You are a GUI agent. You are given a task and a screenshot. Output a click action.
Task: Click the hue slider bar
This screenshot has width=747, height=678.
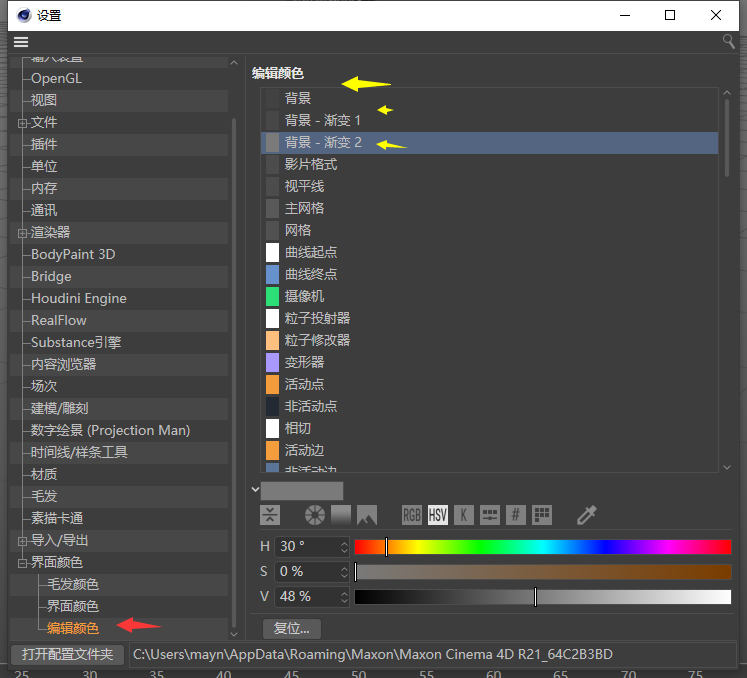point(543,547)
